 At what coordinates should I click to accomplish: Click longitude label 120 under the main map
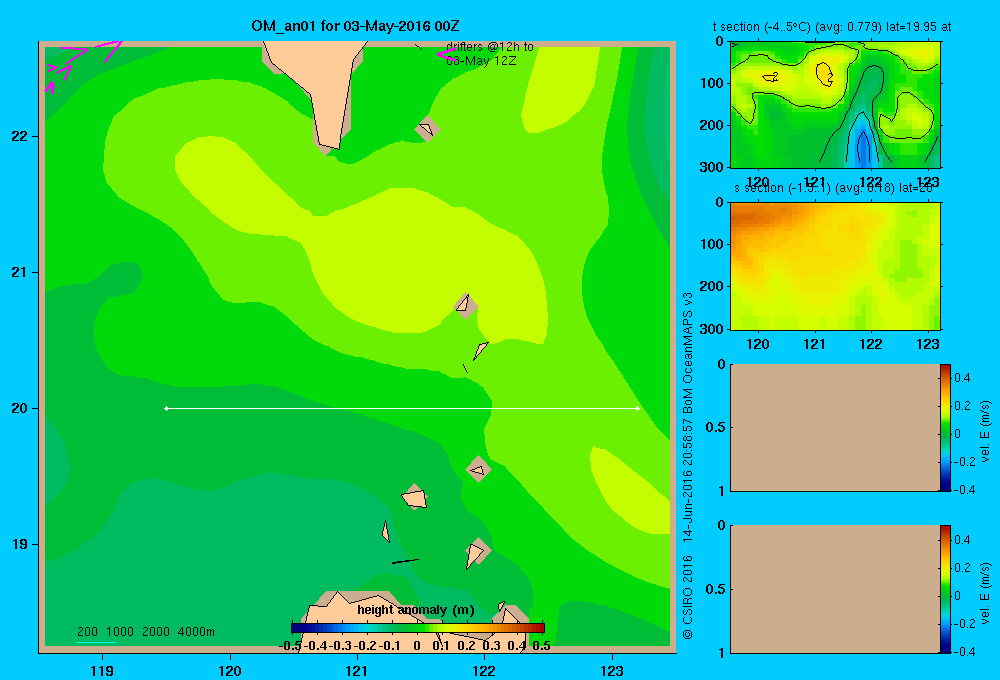coord(230,670)
